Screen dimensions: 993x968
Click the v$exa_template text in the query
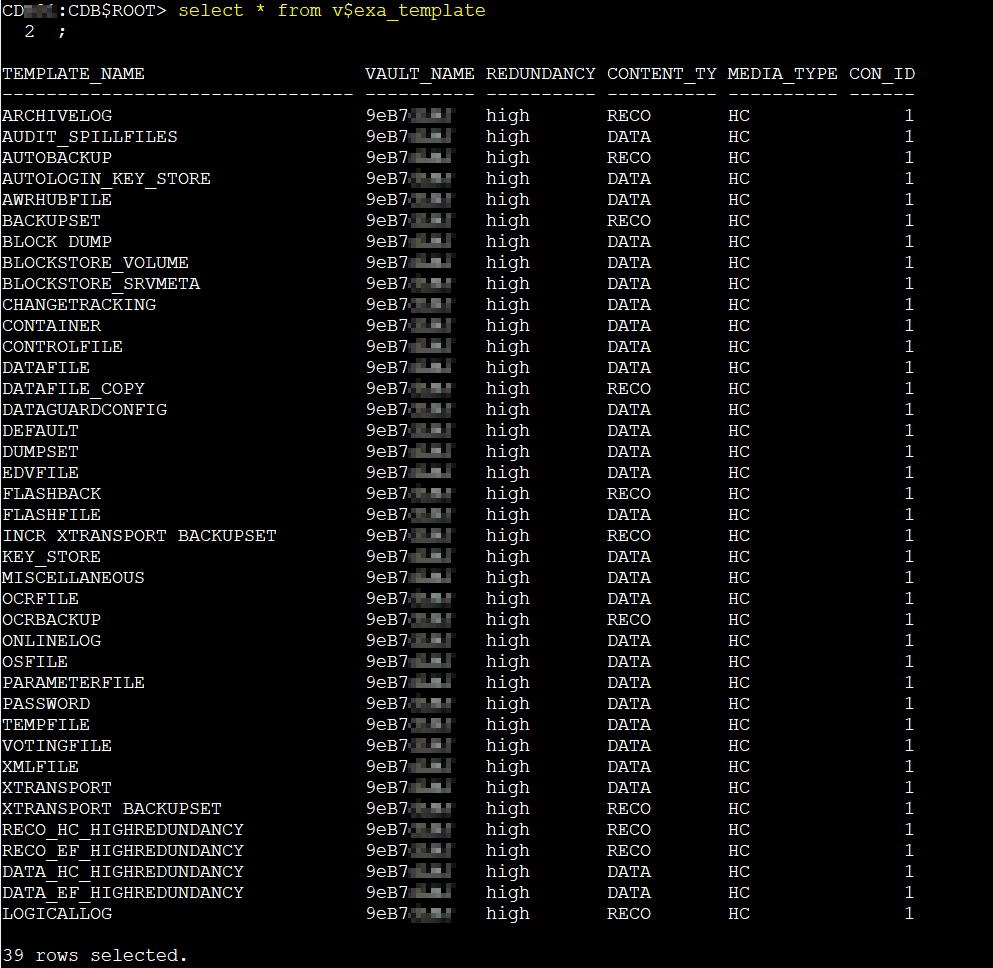point(408,11)
